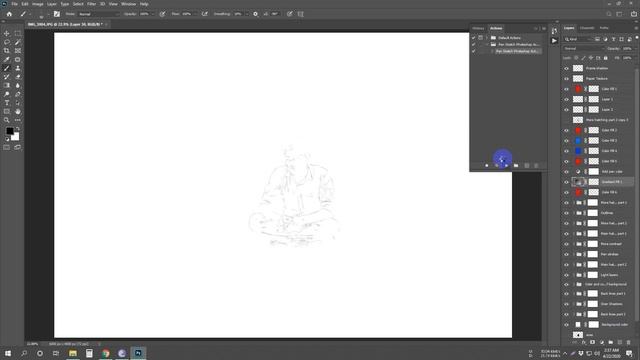Screen dimensions: 640x360
Task: Collapse the Pen Sketch Photoshop action set
Action: pos(487,44)
